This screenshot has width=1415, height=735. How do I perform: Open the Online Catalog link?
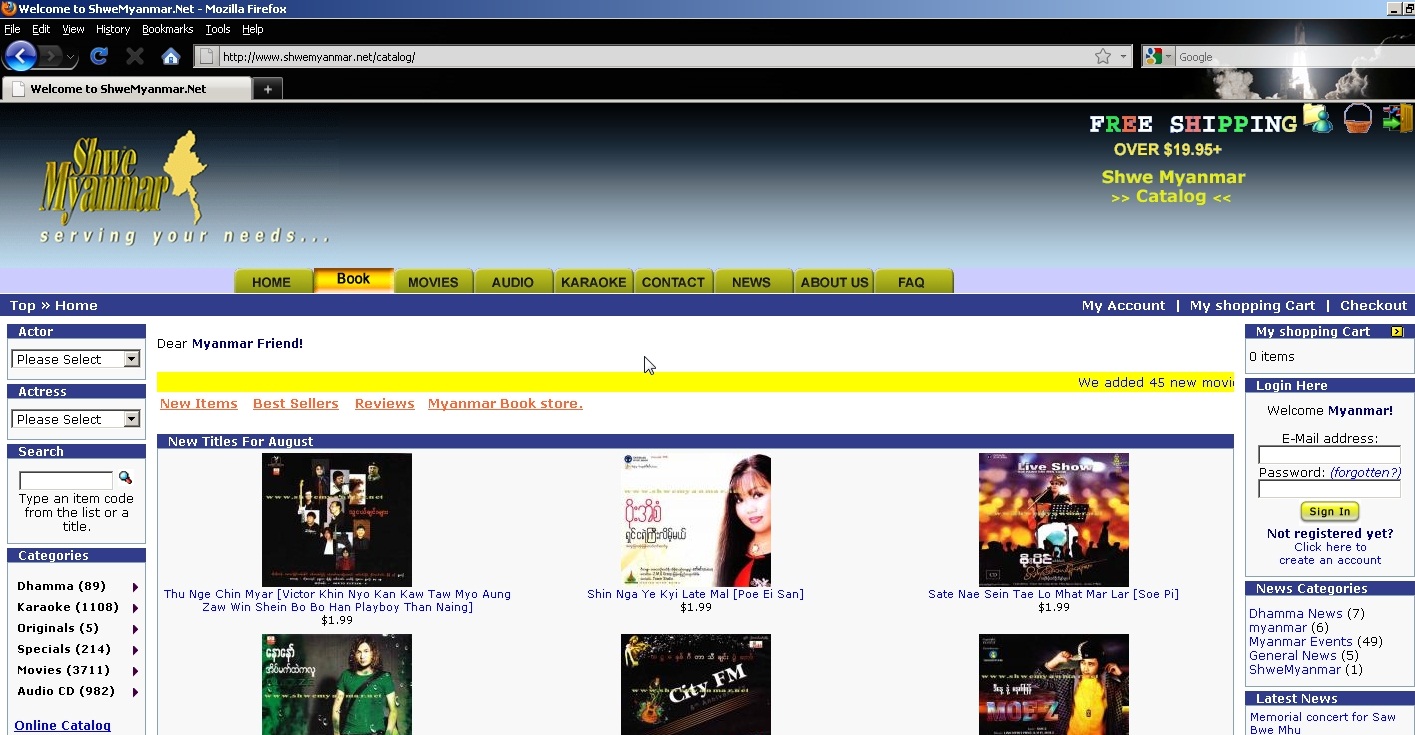point(63,726)
